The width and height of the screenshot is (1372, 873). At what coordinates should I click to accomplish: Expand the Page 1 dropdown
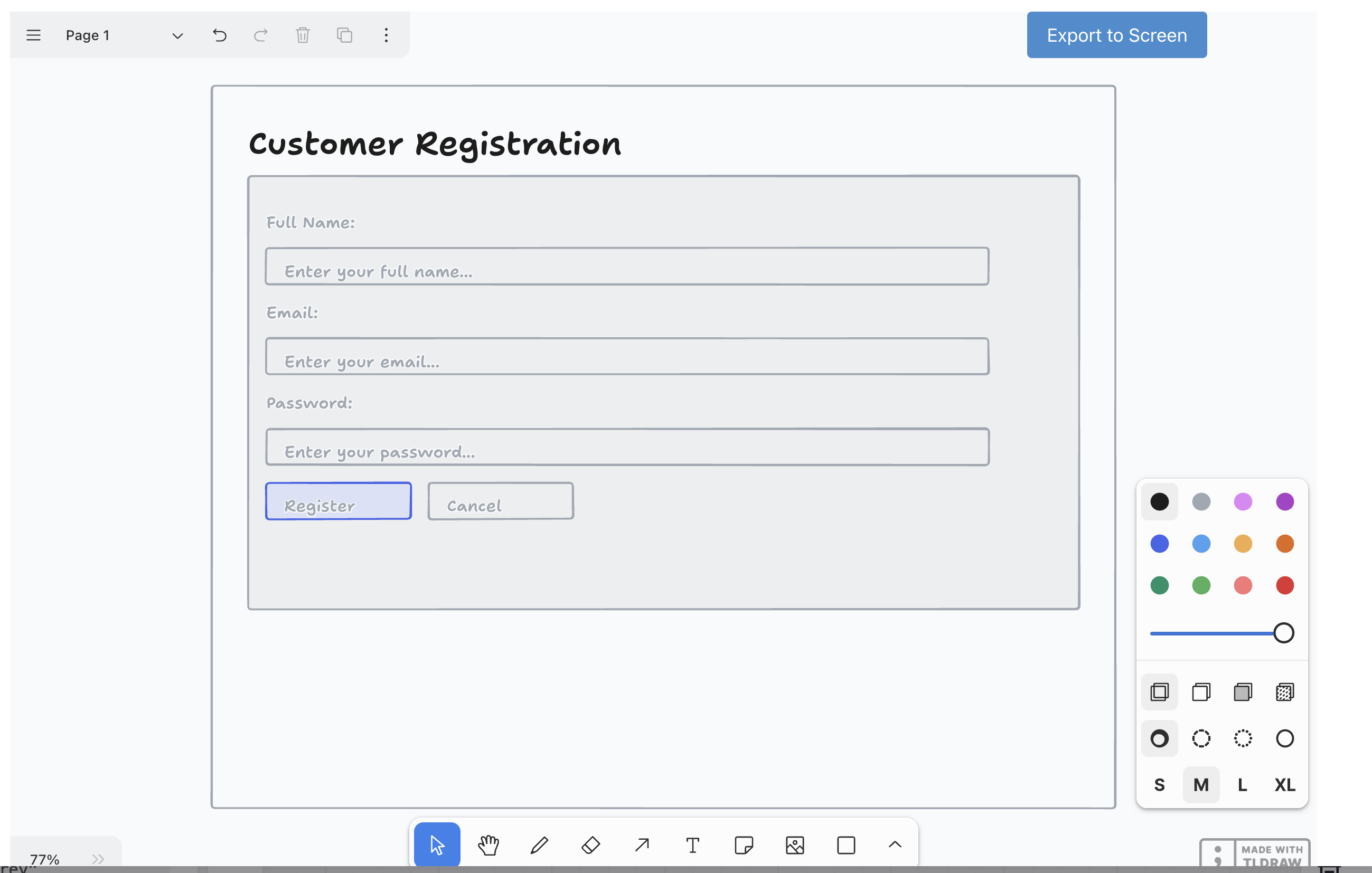tap(177, 36)
